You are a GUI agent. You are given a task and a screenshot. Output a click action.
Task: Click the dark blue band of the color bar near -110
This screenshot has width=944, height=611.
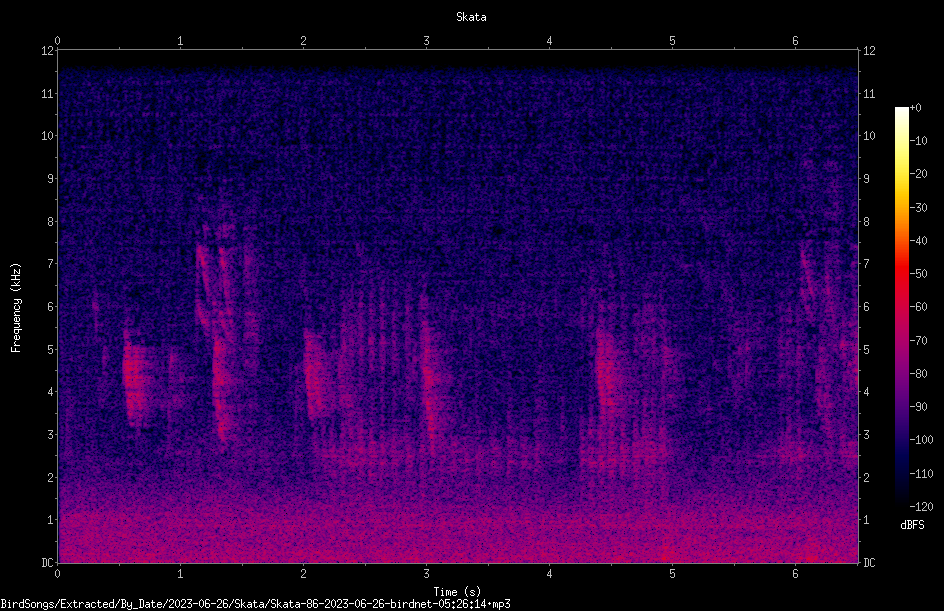[901, 473]
